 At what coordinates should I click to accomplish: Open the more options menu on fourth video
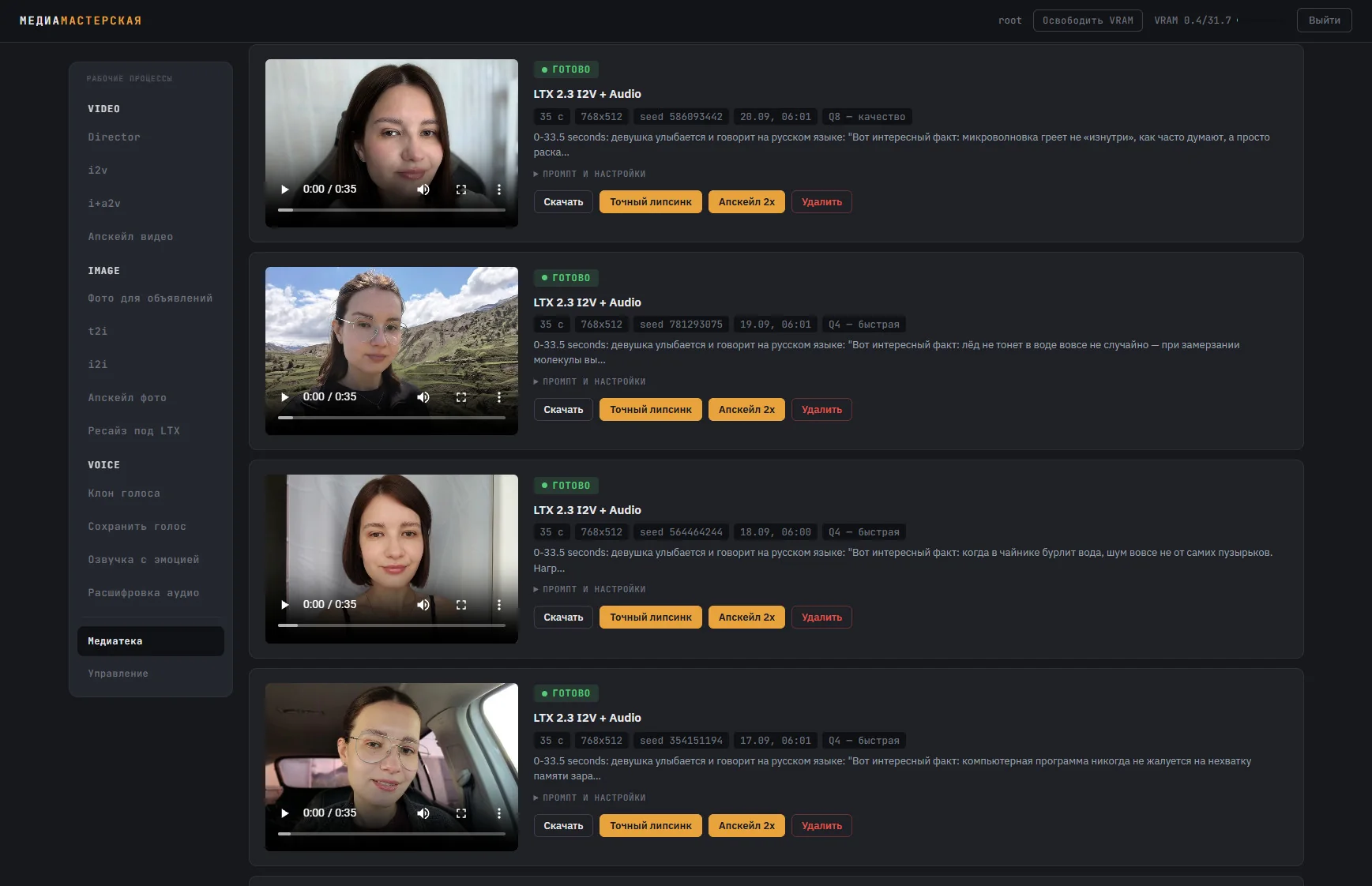(x=498, y=813)
